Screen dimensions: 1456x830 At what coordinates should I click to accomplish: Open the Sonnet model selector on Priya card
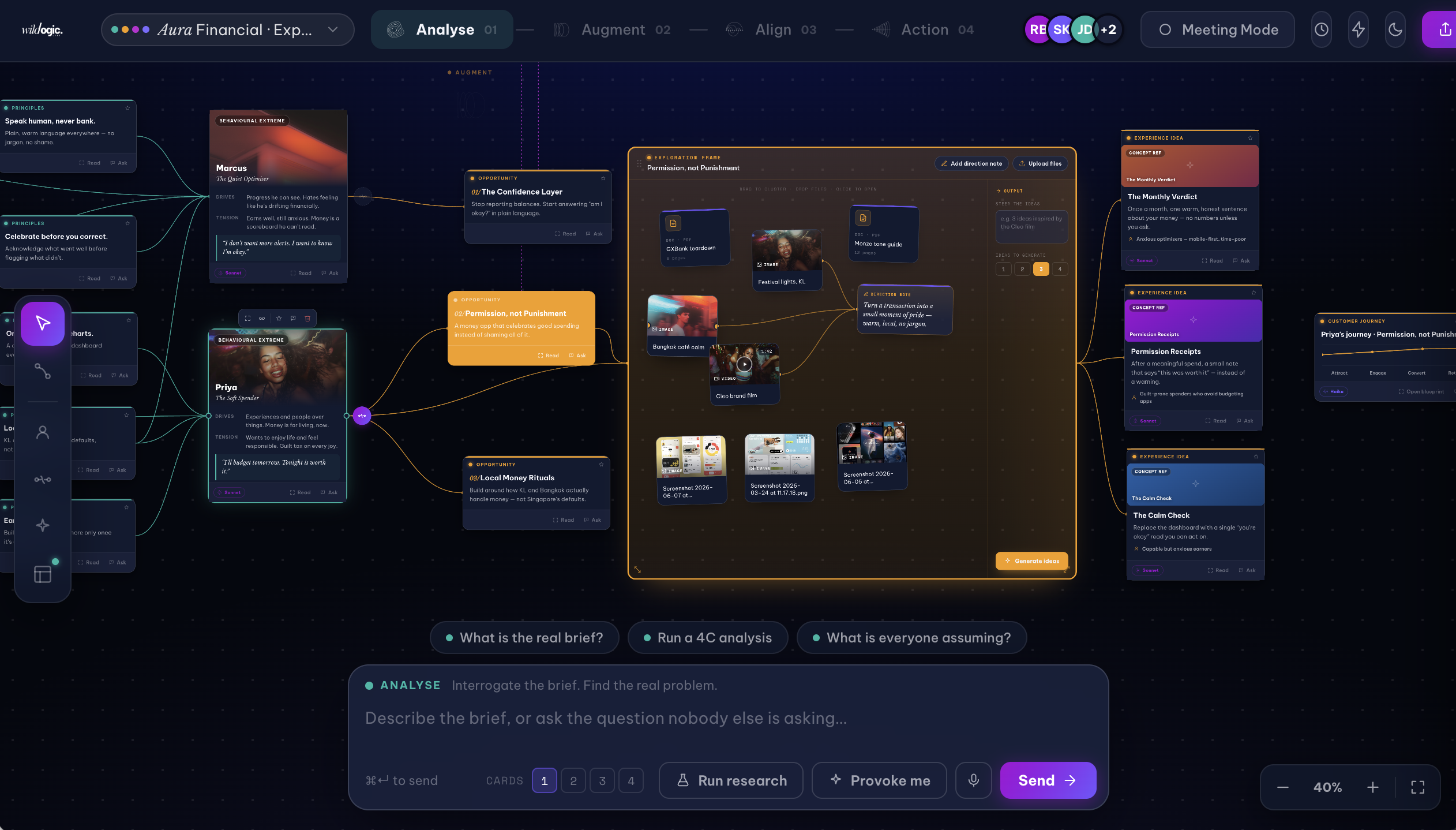coord(230,492)
